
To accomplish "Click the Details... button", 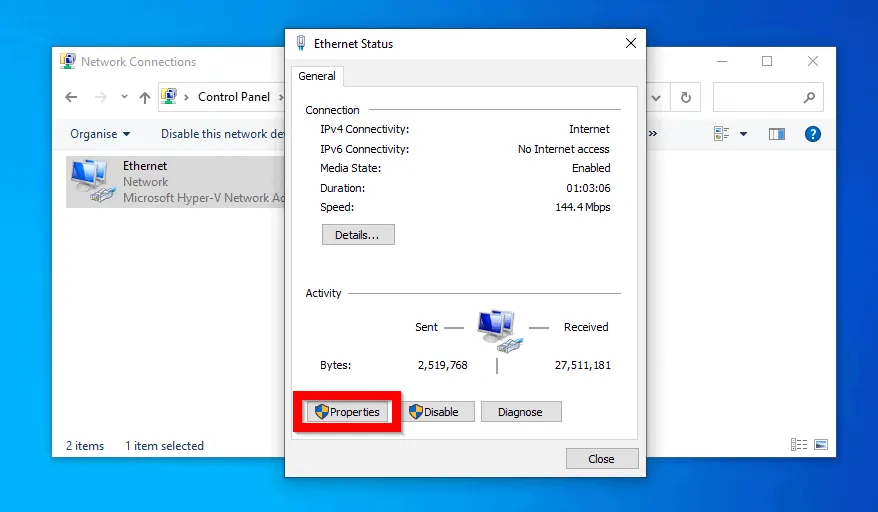I will (x=358, y=235).
